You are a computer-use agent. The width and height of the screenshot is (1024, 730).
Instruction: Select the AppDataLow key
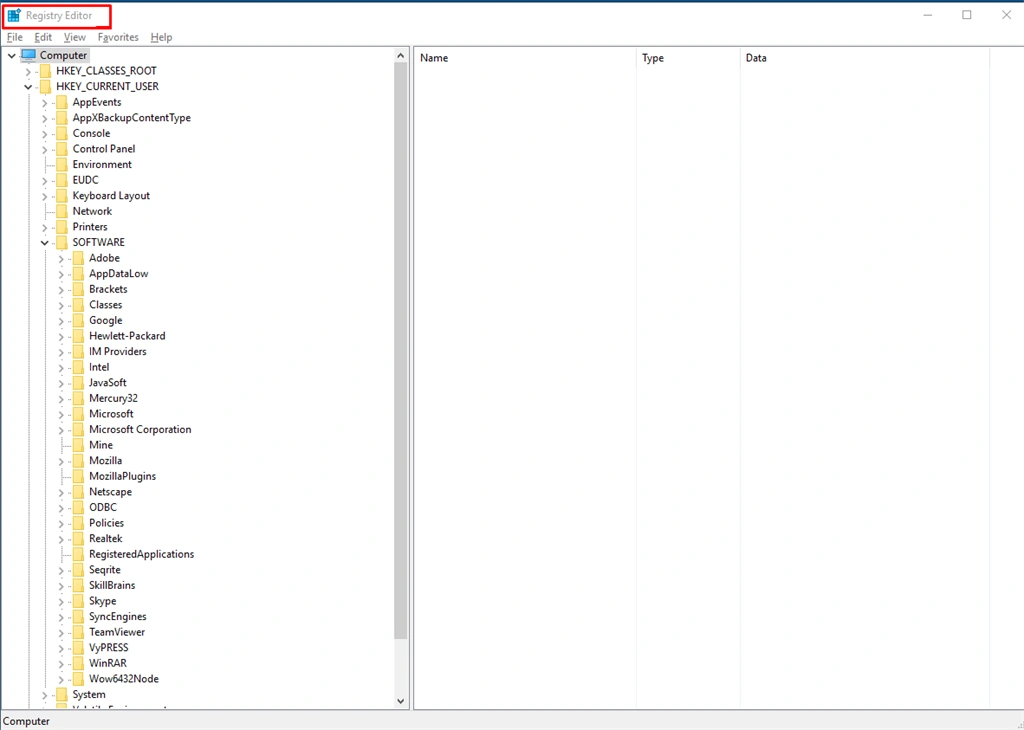coord(119,274)
